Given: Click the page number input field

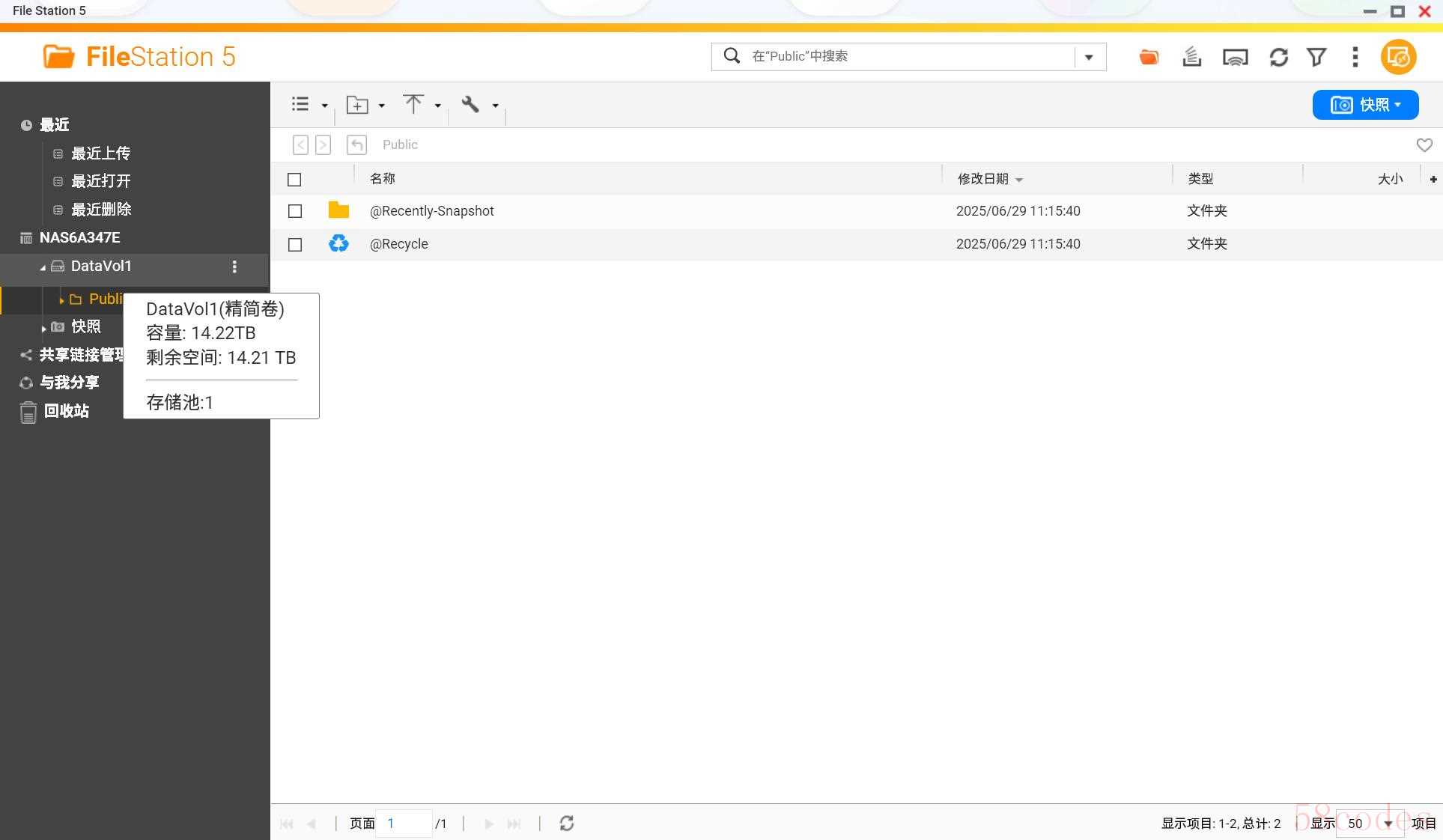Looking at the screenshot, I should click(x=404, y=824).
